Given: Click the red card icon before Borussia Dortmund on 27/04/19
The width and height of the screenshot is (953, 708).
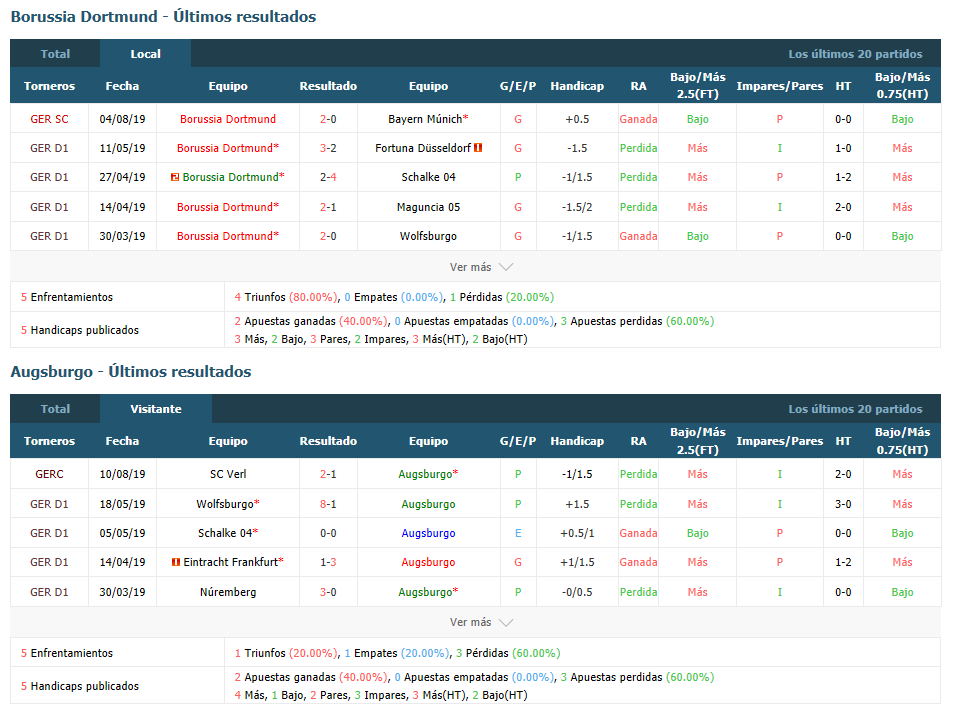Looking at the screenshot, I should click(175, 177).
